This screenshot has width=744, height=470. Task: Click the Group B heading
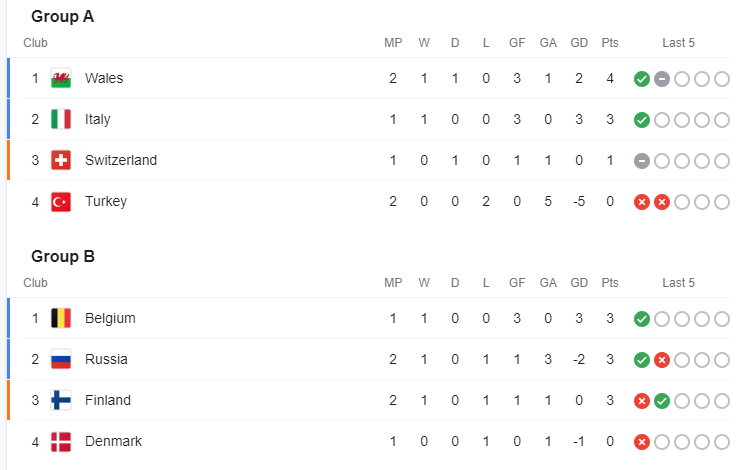pos(62,256)
